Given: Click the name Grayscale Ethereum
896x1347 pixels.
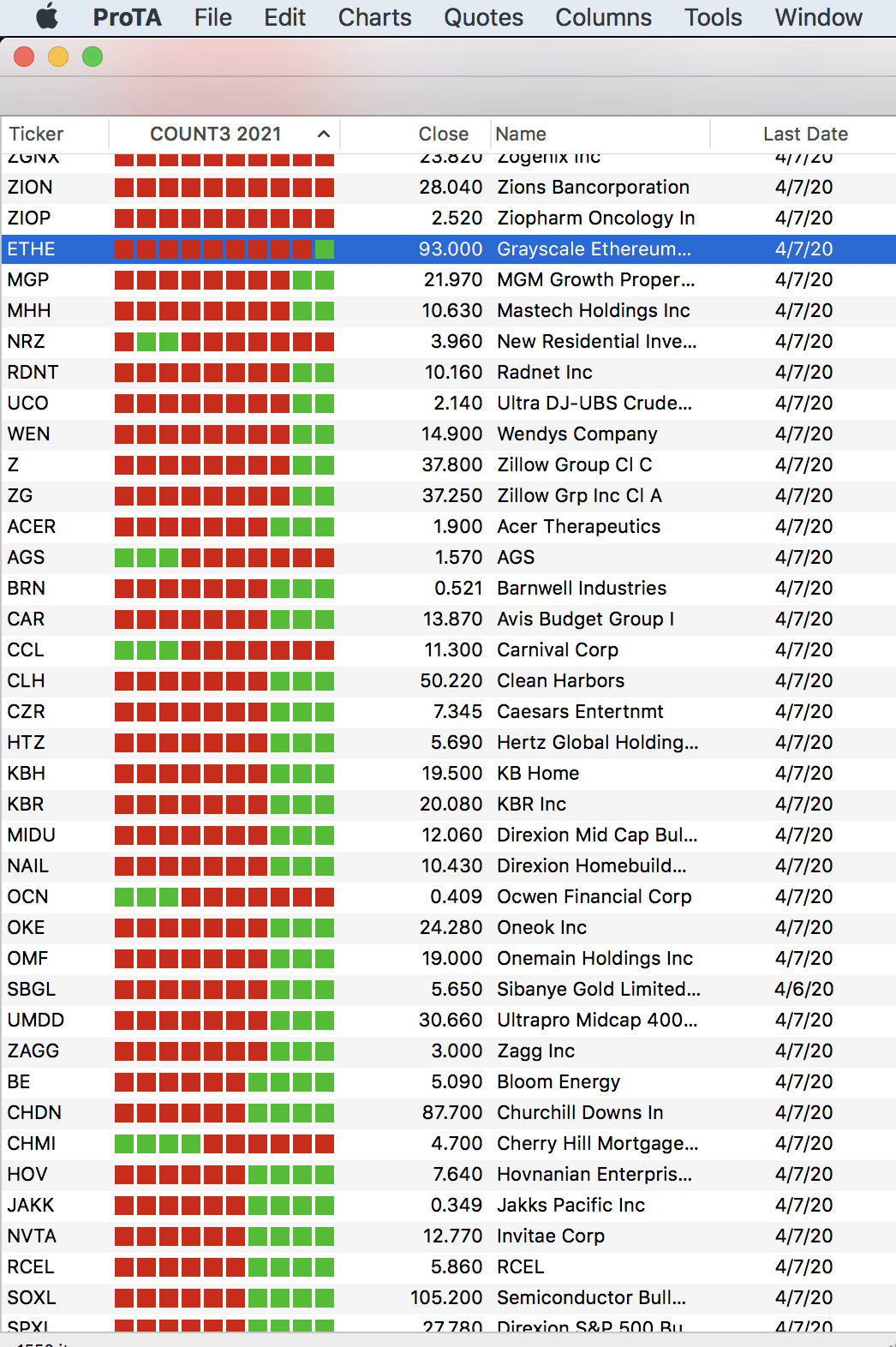Looking at the screenshot, I should (x=594, y=249).
